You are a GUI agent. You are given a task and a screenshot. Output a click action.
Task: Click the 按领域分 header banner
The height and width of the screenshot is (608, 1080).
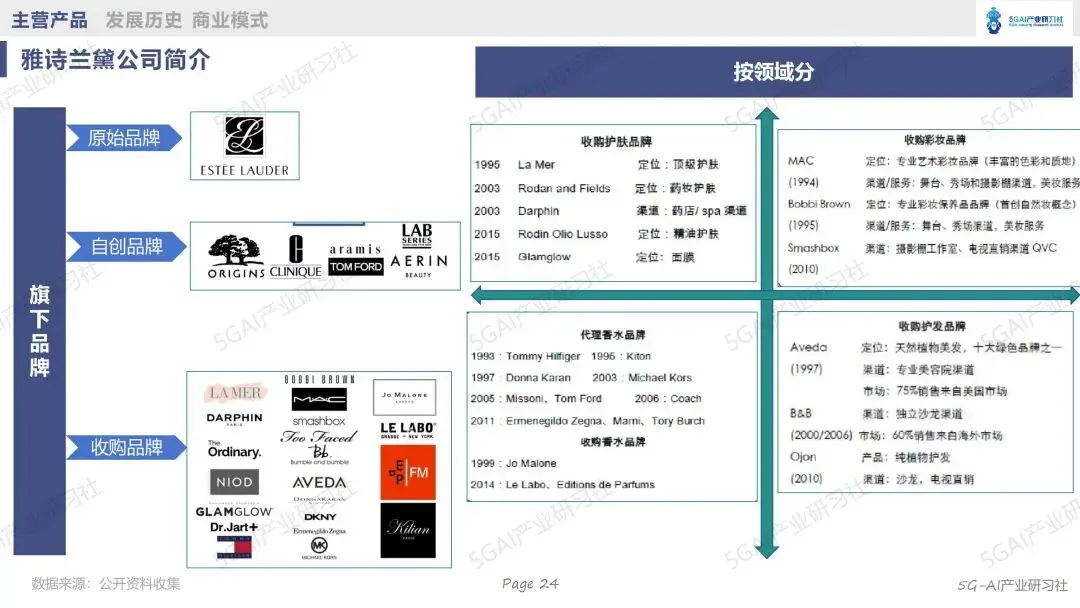773,72
